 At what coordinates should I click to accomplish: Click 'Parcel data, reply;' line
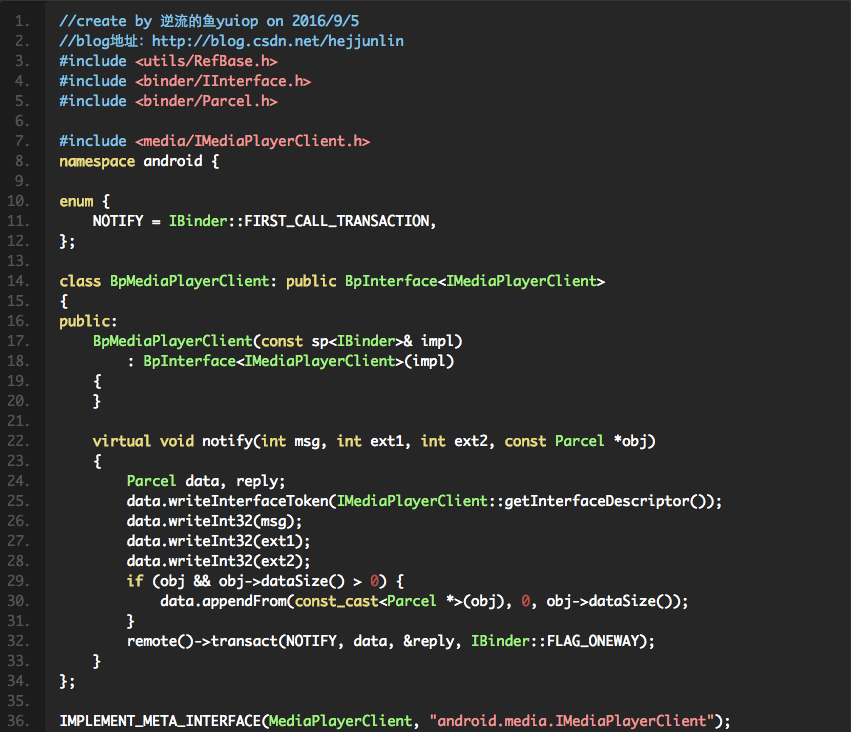[206, 481]
